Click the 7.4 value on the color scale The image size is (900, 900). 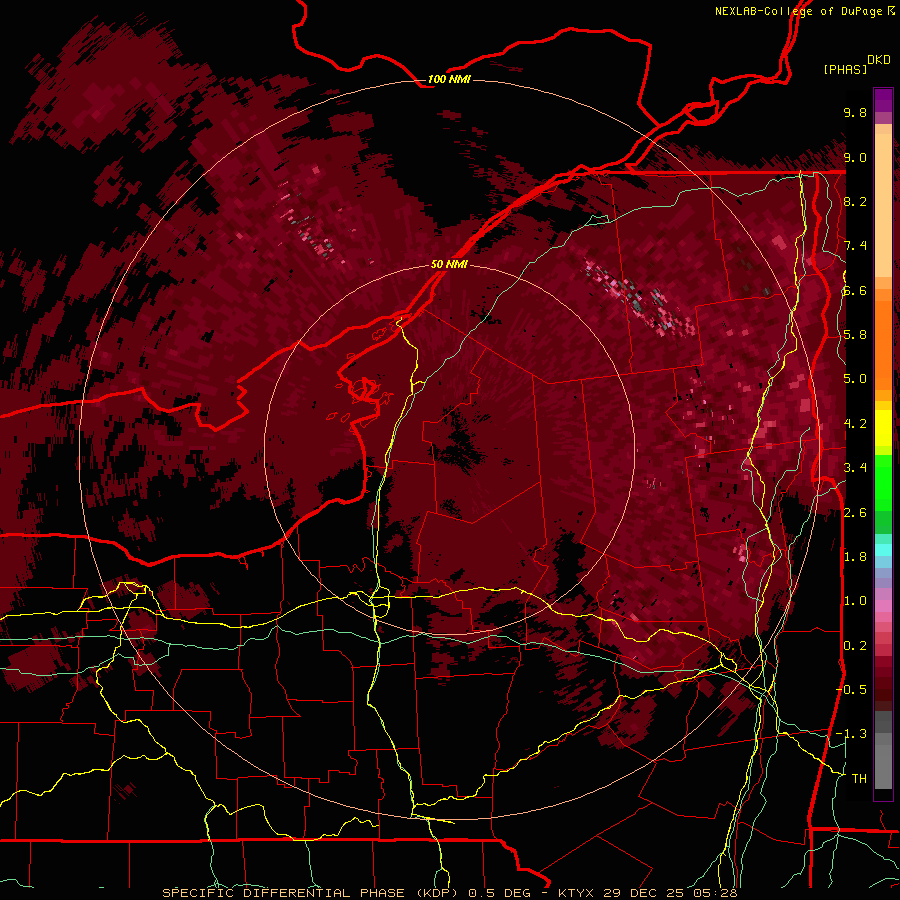click(855, 246)
